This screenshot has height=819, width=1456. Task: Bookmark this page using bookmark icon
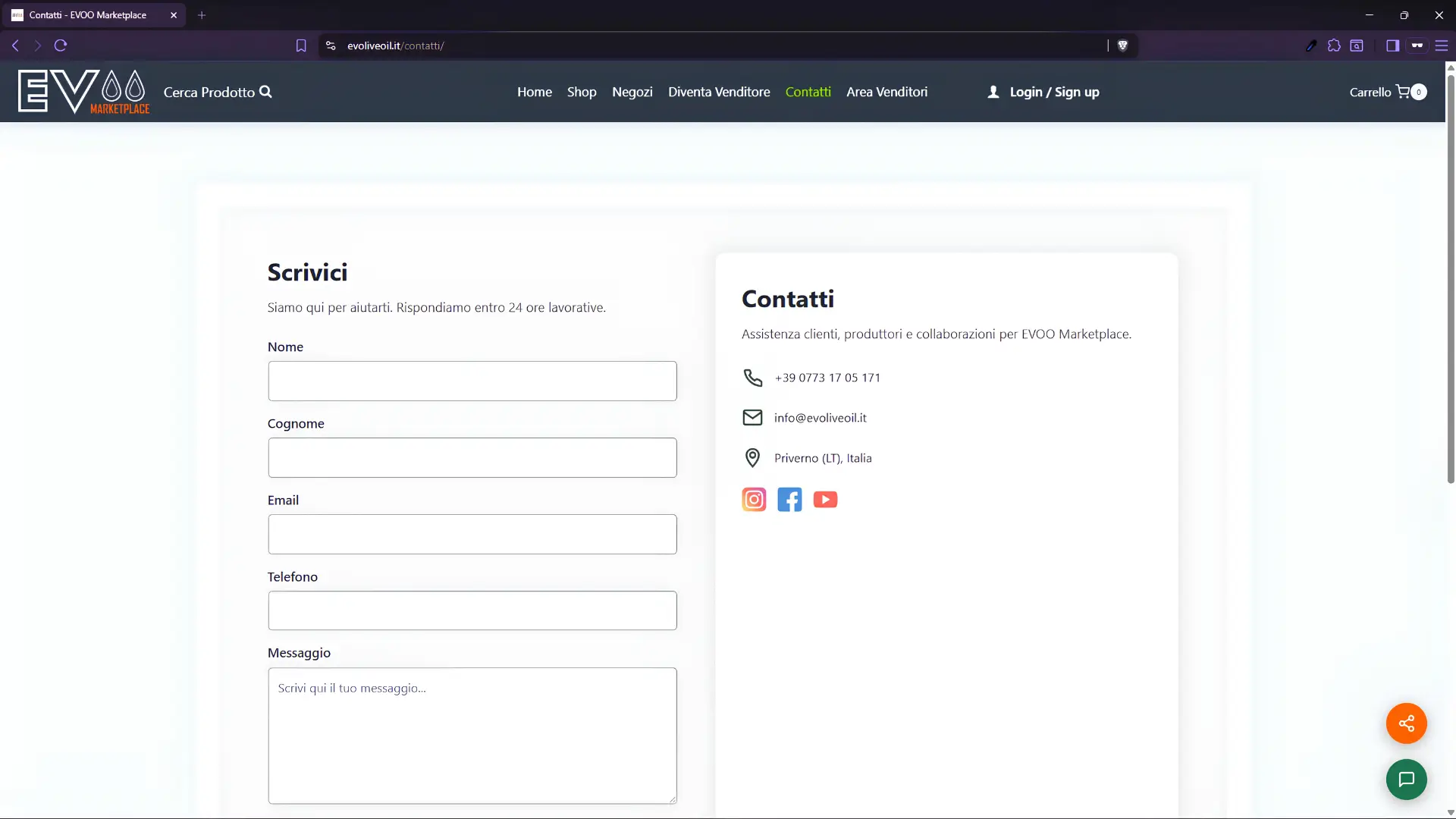pyautogui.click(x=301, y=45)
